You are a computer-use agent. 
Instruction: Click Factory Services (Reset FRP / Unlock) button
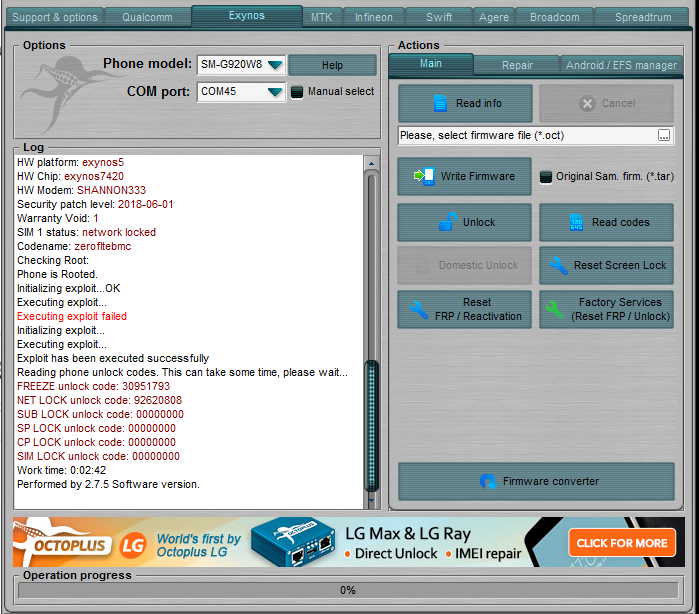click(606, 309)
